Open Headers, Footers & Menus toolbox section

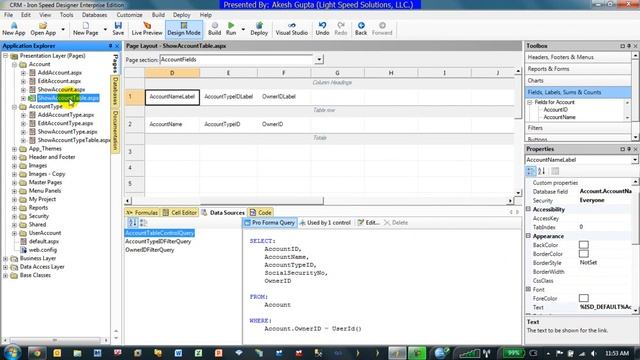click(x=578, y=57)
